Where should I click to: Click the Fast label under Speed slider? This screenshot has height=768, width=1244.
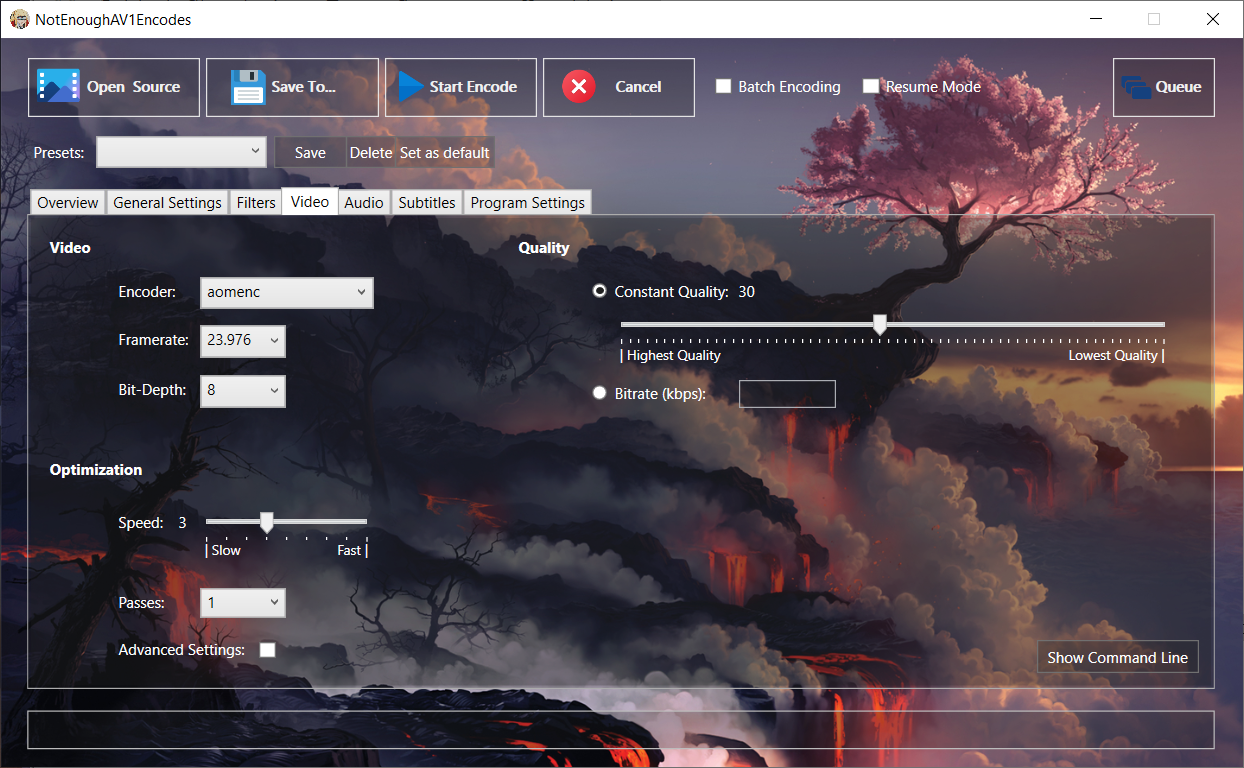tap(349, 550)
